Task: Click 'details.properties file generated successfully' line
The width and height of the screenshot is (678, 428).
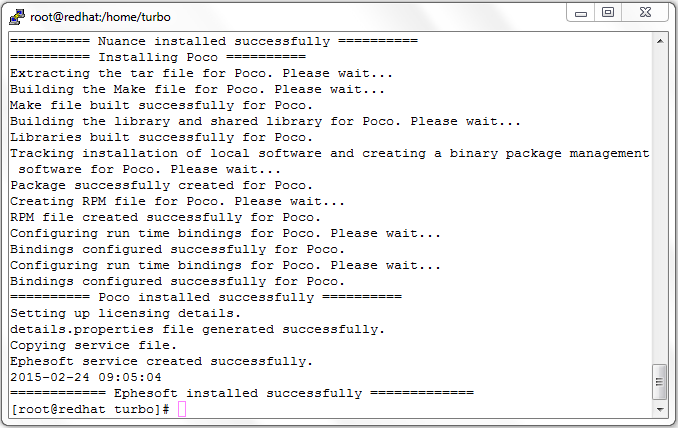Action: click(197, 329)
